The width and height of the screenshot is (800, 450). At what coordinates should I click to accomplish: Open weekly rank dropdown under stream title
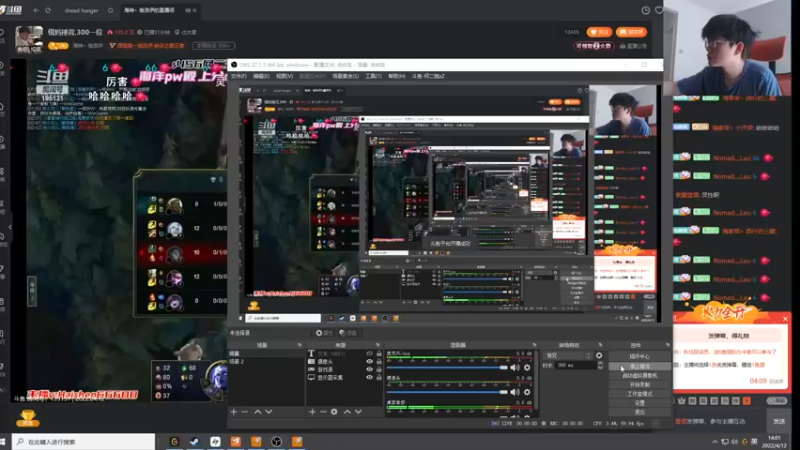point(213,45)
